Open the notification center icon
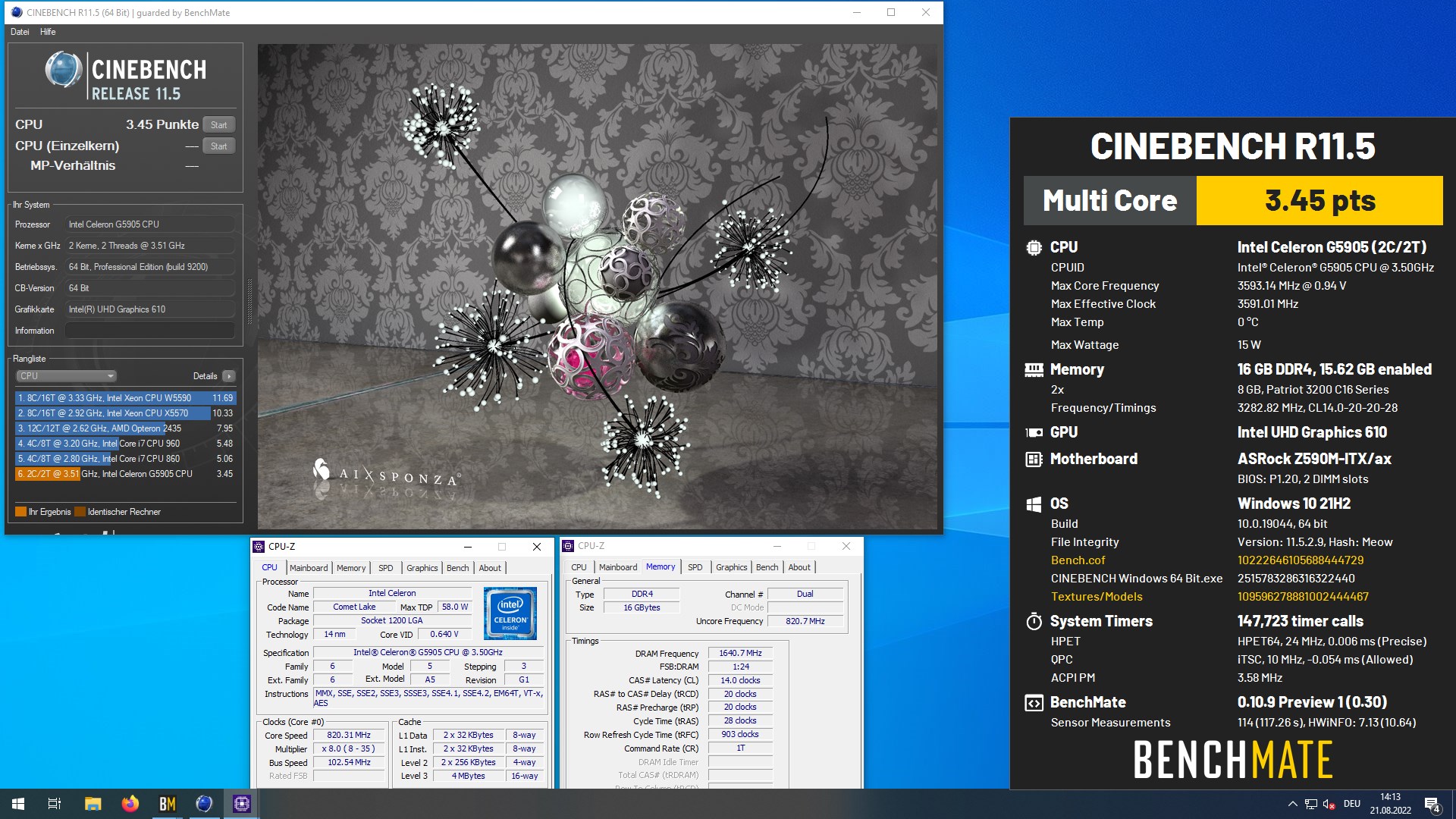 tap(1432, 804)
